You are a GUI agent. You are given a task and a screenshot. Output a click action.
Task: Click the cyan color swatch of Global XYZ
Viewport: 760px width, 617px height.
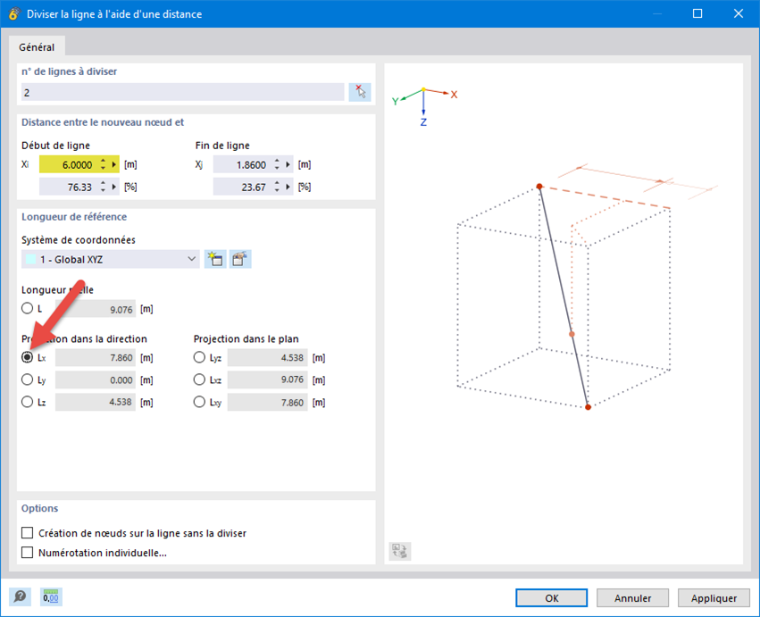(x=31, y=259)
